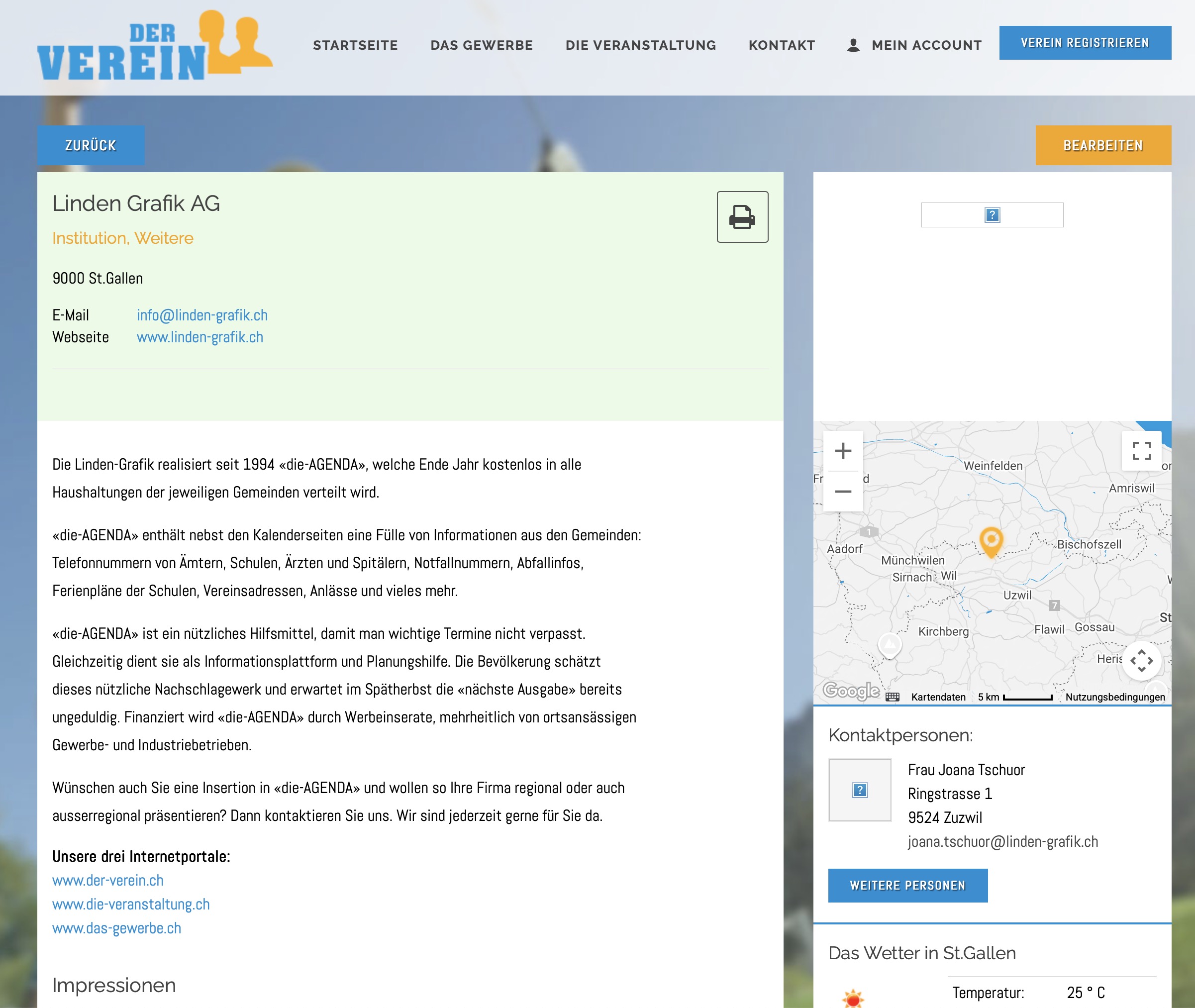Screen dimensions: 1195x1008
Task: Click Ringstrasse 1 address line
Action: pyautogui.click(x=950, y=794)
